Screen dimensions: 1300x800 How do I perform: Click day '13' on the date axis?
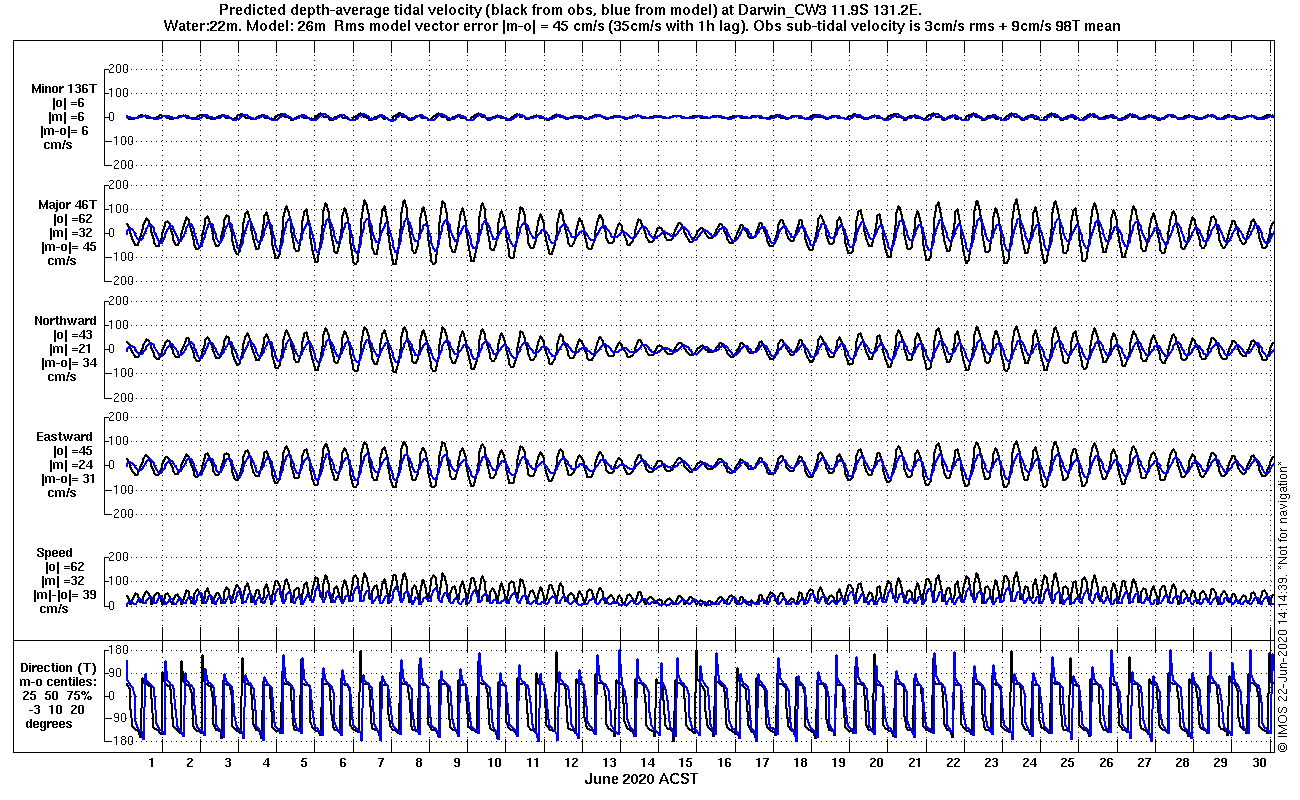(x=609, y=763)
